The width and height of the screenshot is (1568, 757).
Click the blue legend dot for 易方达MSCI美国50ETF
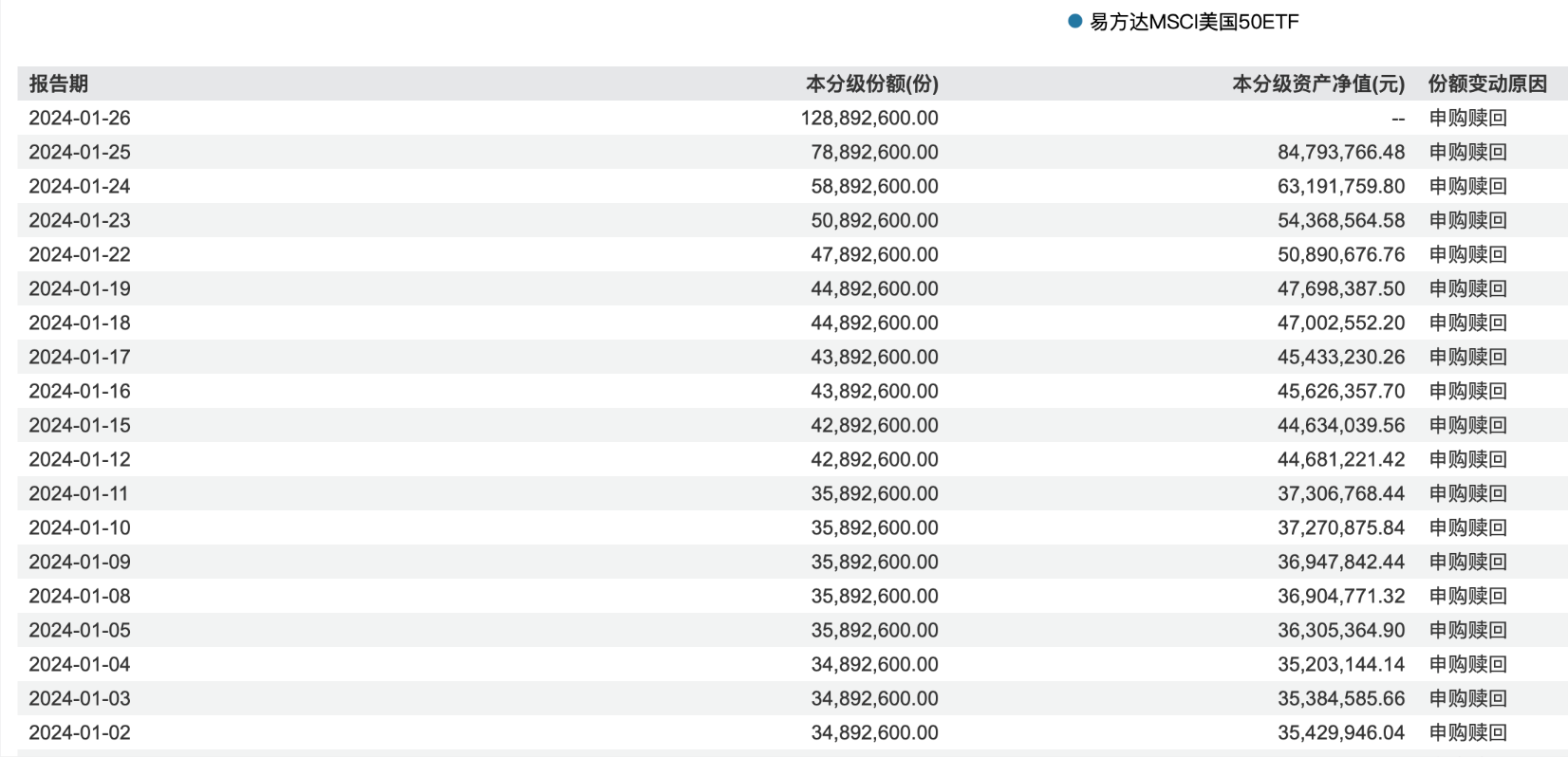pos(1074,22)
